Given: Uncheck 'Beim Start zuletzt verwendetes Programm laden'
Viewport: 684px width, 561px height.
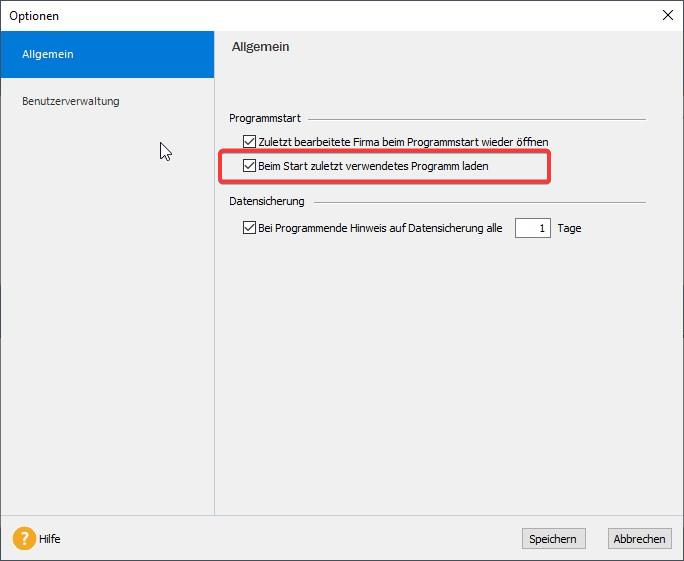Looking at the screenshot, I should click(250, 166).
